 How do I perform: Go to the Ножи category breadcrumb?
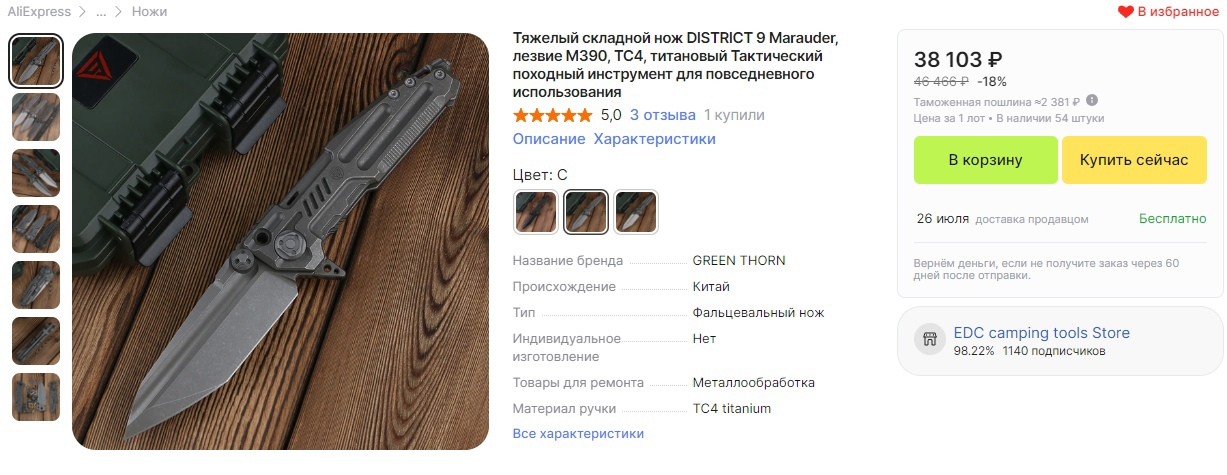point(149,12)
